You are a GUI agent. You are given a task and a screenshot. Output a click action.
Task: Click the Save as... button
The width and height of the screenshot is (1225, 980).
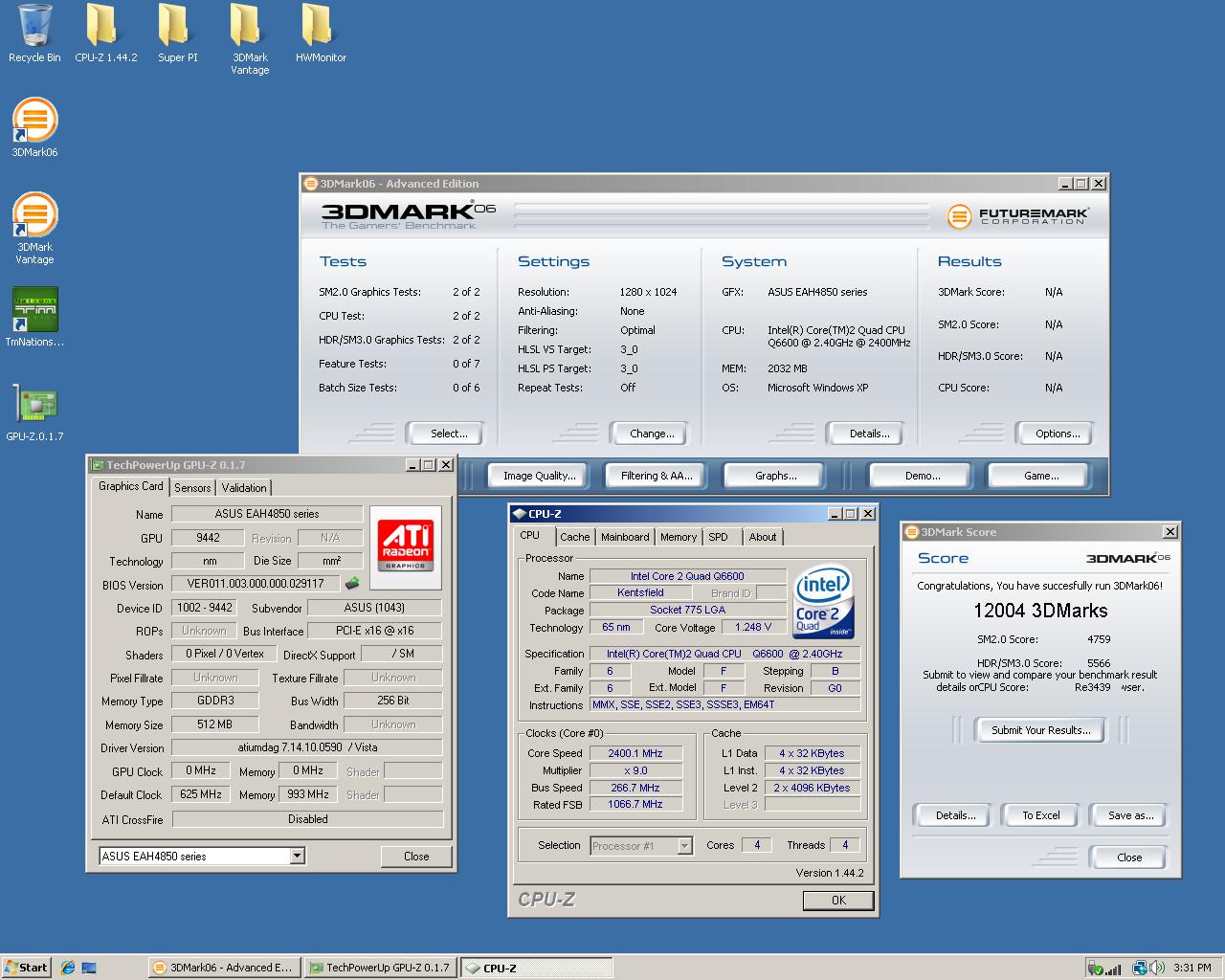pos(1130,815)
